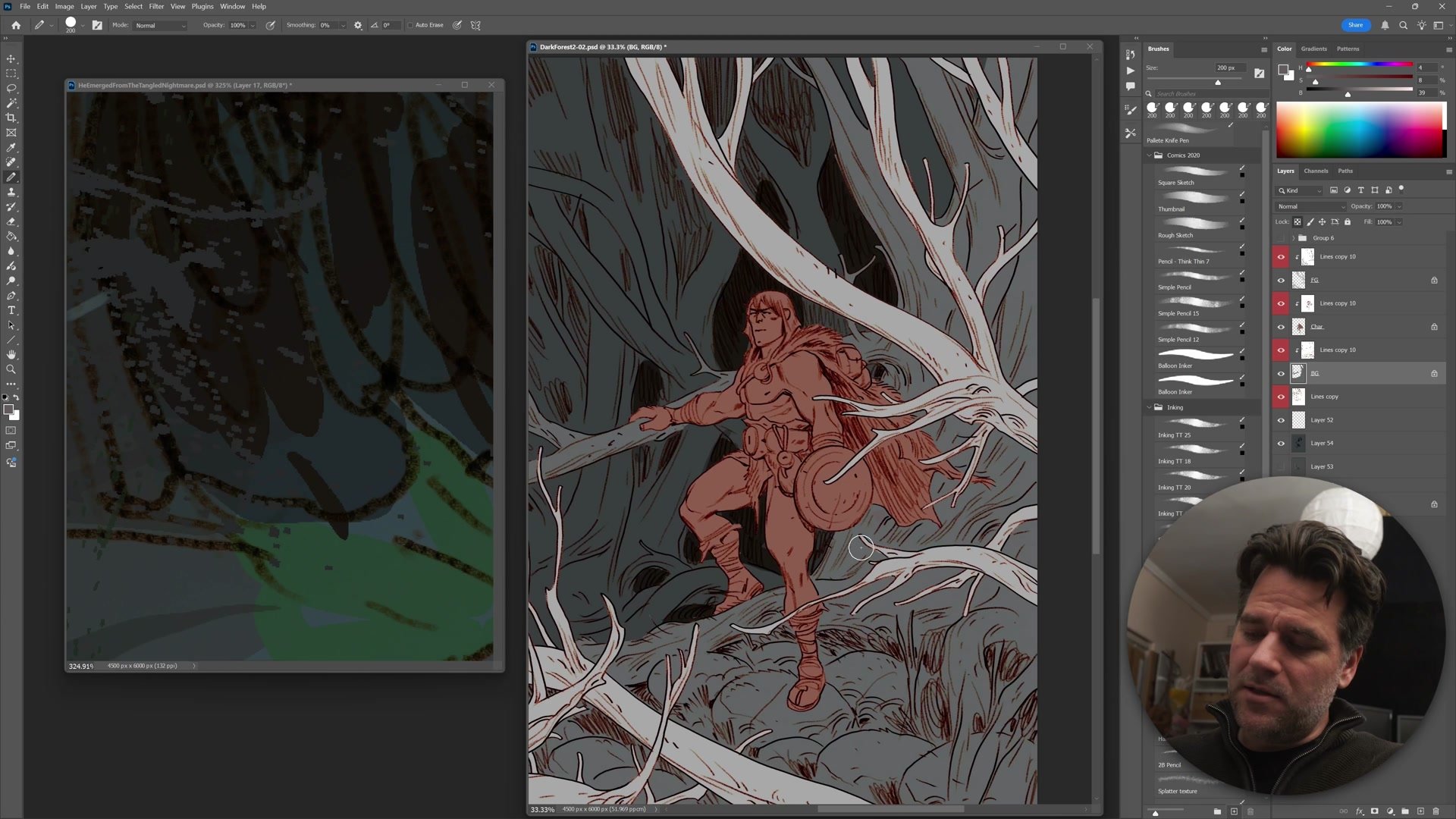
Task: Select the Horizontal Type tool
Action: (x=11, y=310)
